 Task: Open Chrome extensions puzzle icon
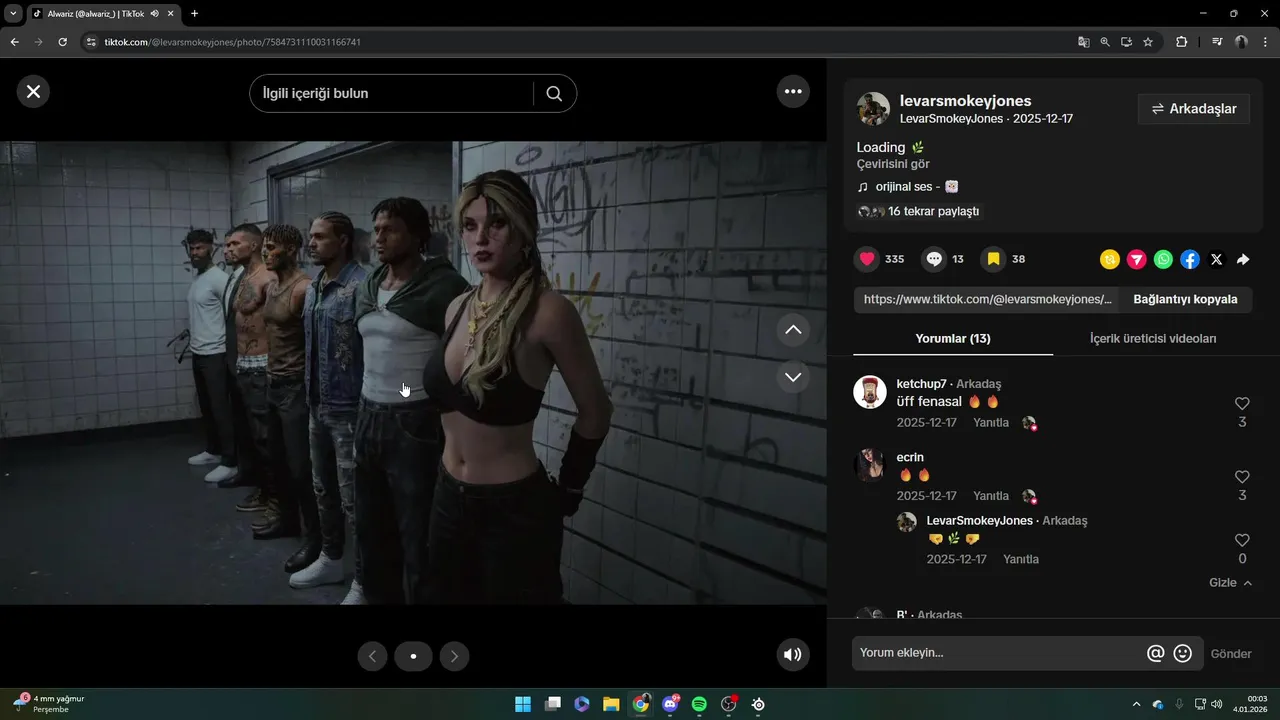(x=1181, y=42)
